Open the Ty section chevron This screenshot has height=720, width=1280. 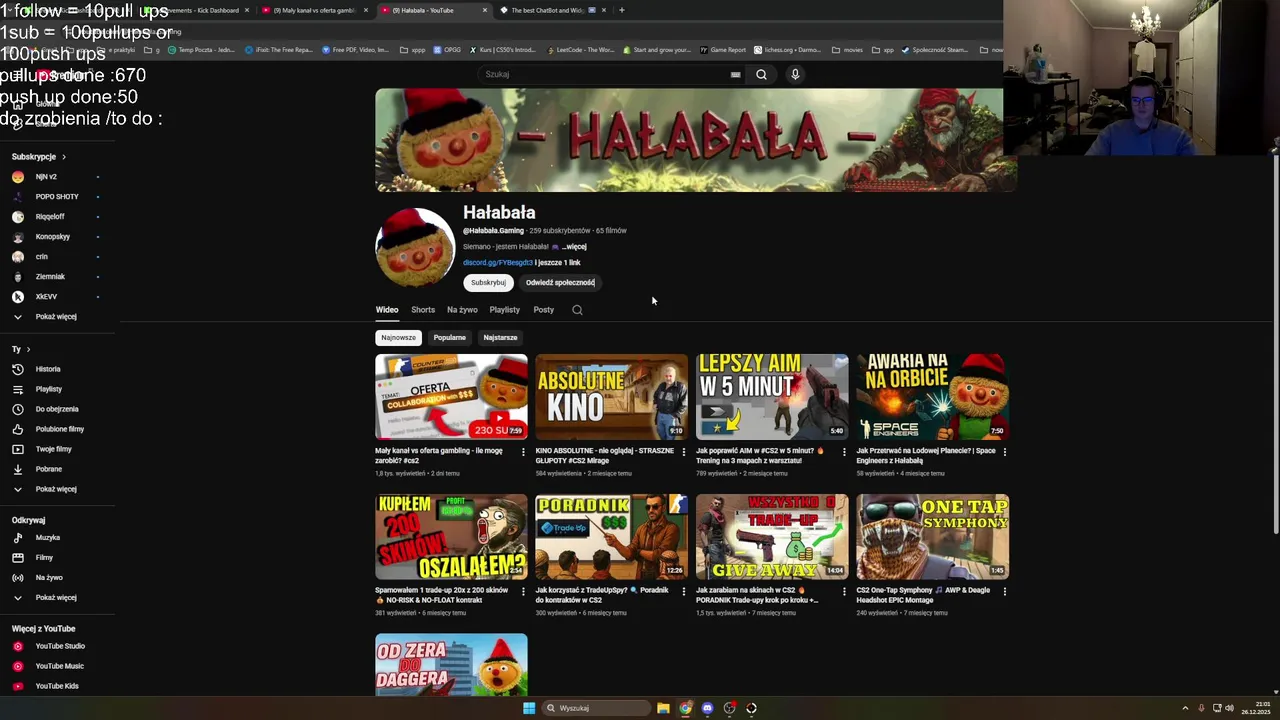(x=28, y=349)
